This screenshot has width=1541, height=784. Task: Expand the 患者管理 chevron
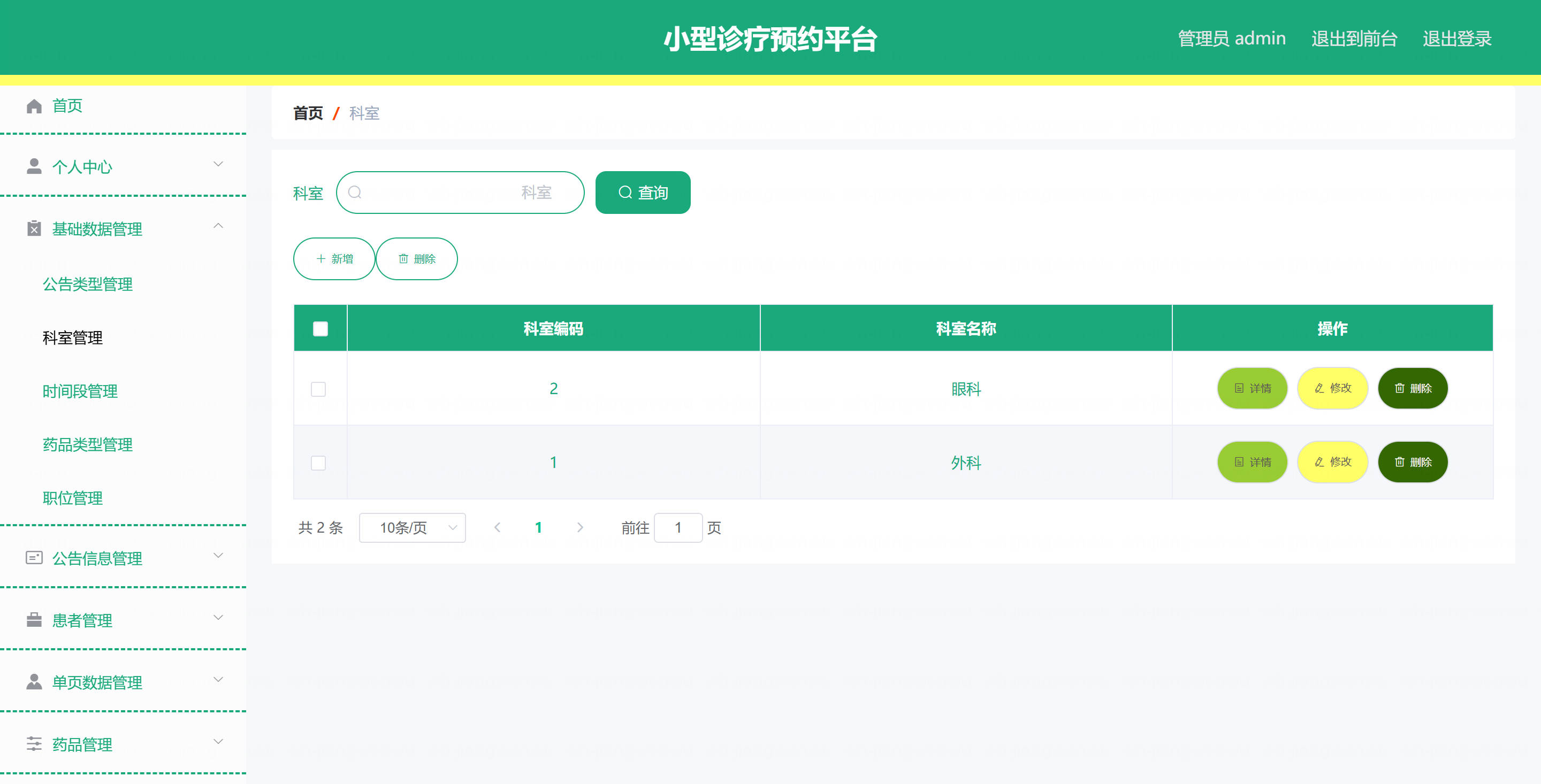click(x=218, y=617)
